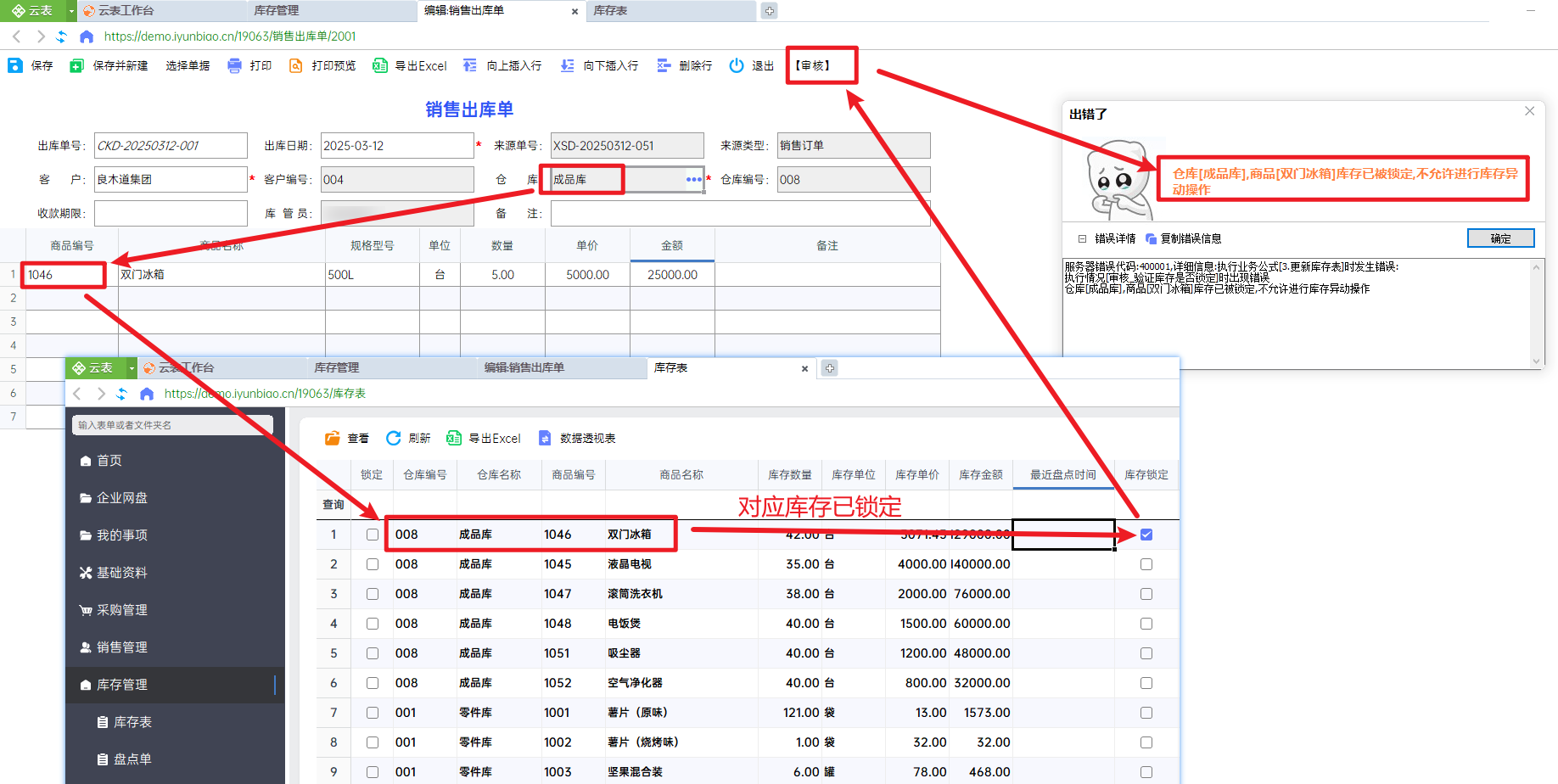Click the sidebar search field 输入表单或者文件夹名

click(x=172, y=425)
